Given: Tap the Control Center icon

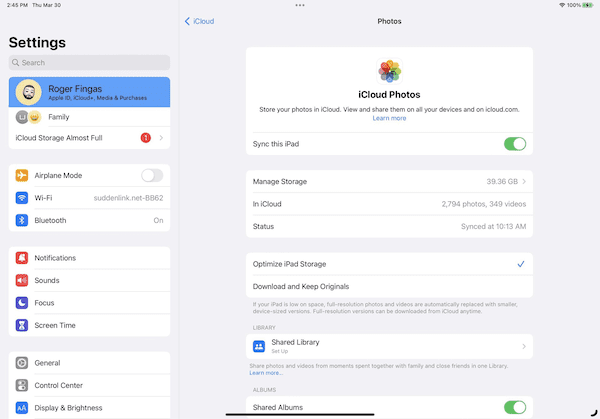Looking at the screenshot, I should click(22, 385).
